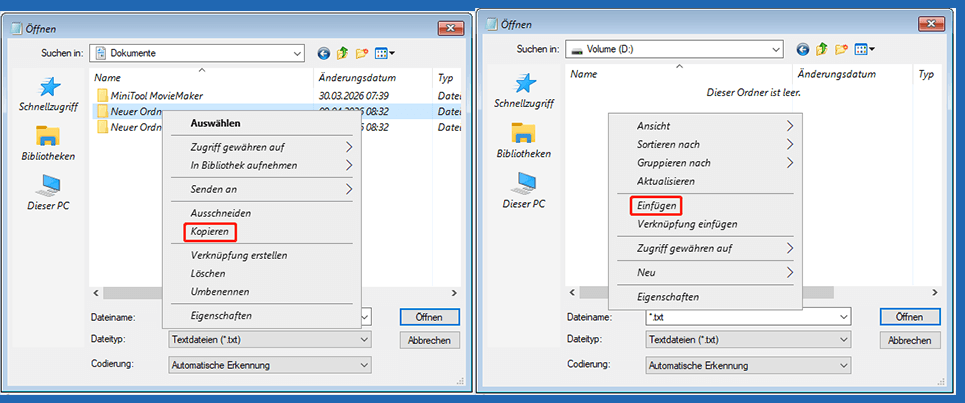Open Senden an submenu
The image size is (965, 403).
262,189
